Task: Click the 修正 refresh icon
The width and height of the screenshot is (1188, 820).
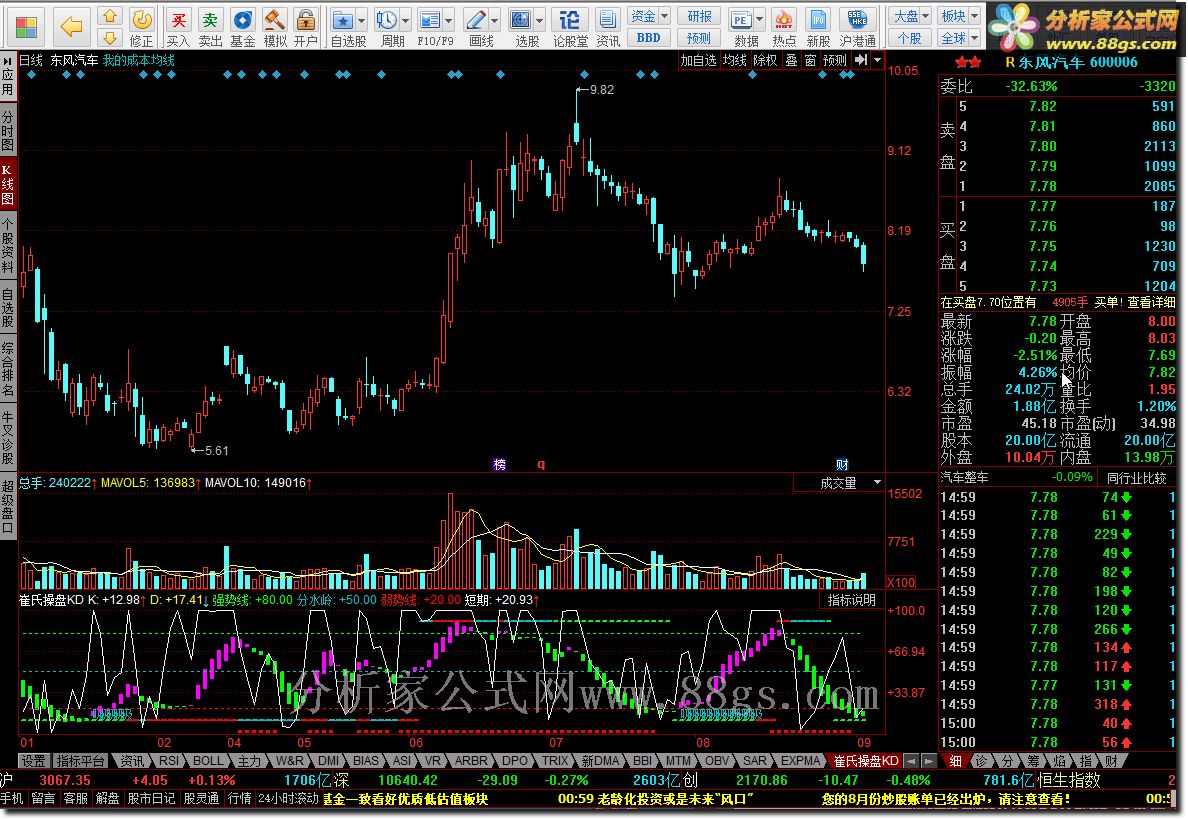Action: (142, 27)
